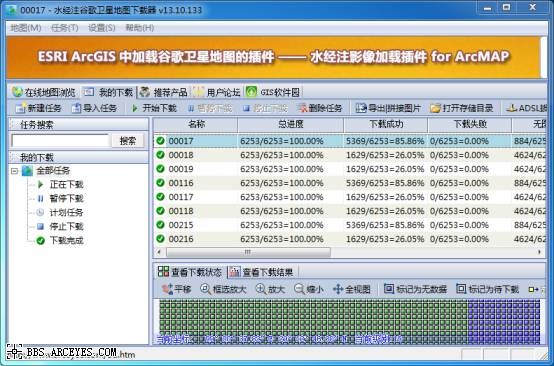Image resolution: width=554 pixels, height=366 pixels.
Task: Open the 推荐产品 tab
Action: tap(164, 92)
